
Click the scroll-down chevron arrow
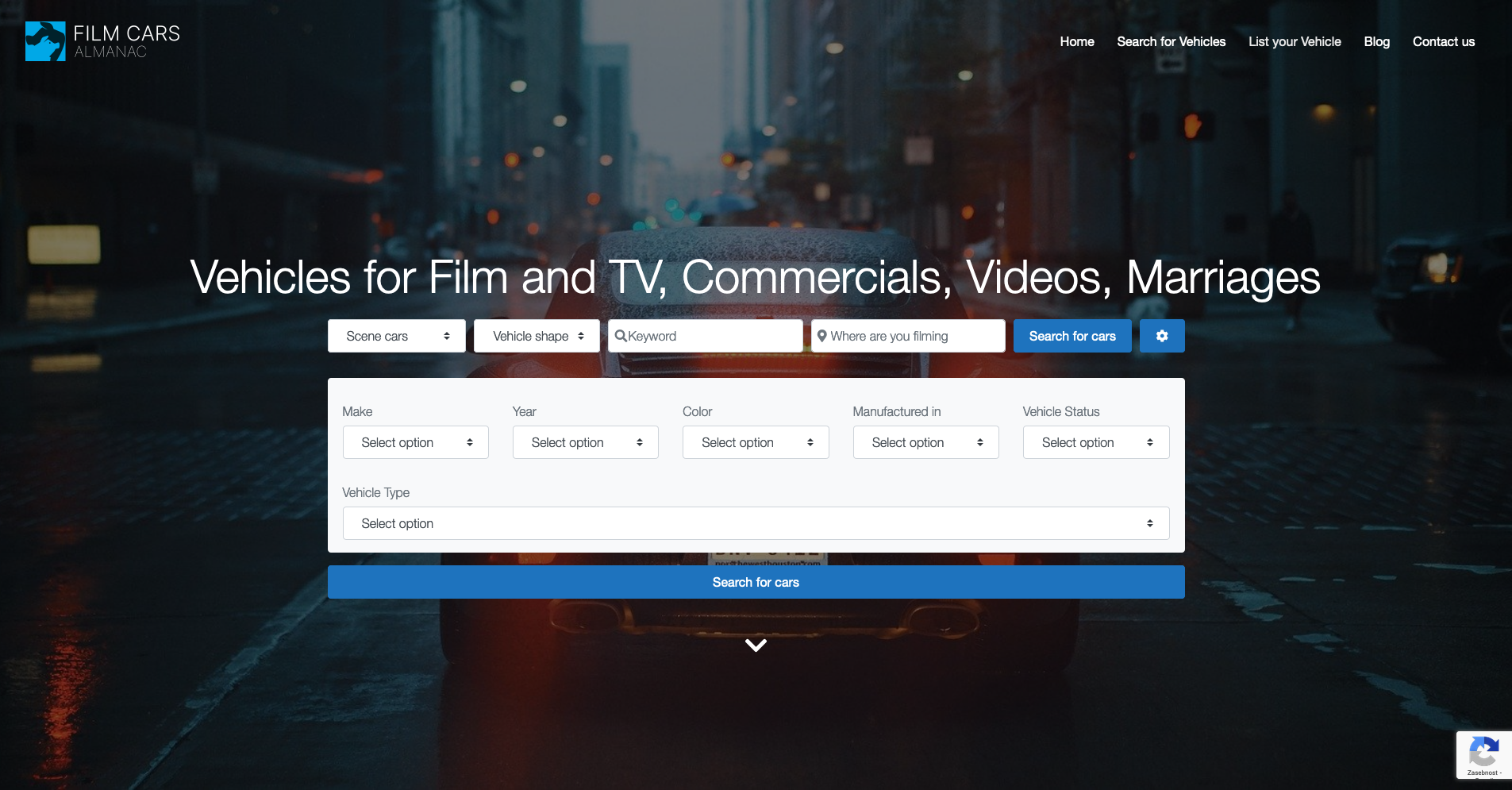coord(756,645)
